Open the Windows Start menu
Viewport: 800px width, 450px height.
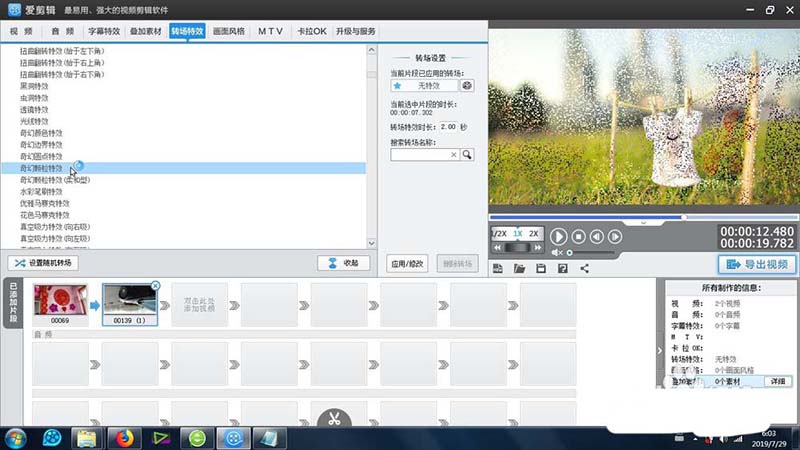(15, 438)
